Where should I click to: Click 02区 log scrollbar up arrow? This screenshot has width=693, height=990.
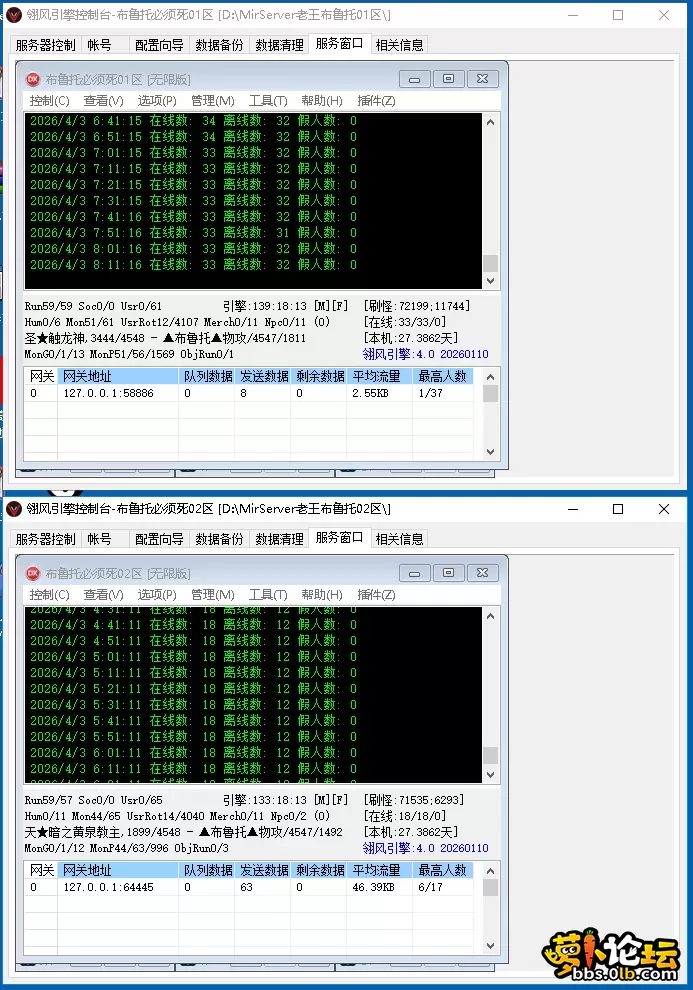tap(490, 616)
